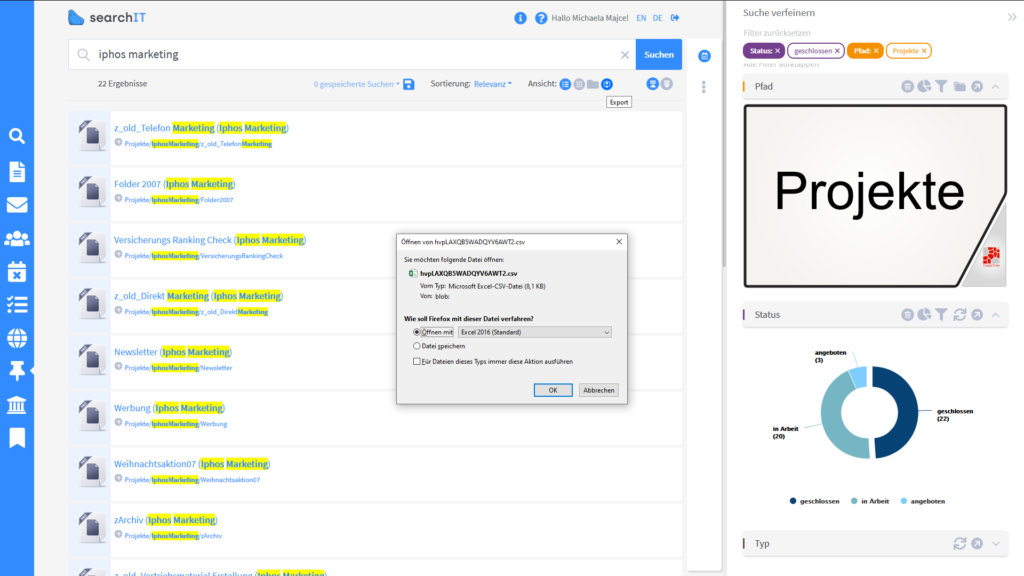Viewport: 1024px width, 576px height.
Task: Remove the 'Status:' filter tag
Action: click(x=777, y=51)
